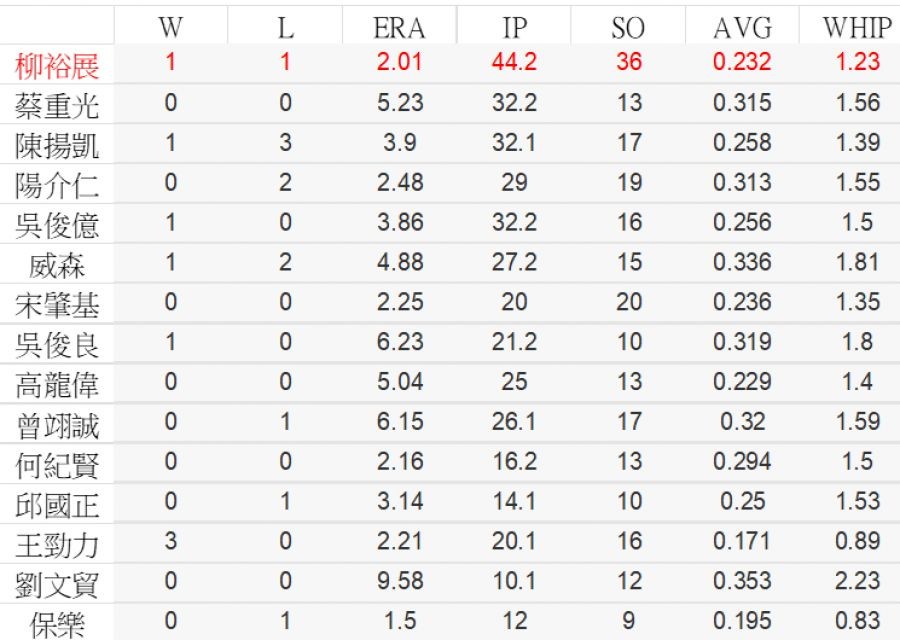The width and height of the screenshot is (900, 640).
Task: Click the WHIP value 0.83
Action: (856, 621)
